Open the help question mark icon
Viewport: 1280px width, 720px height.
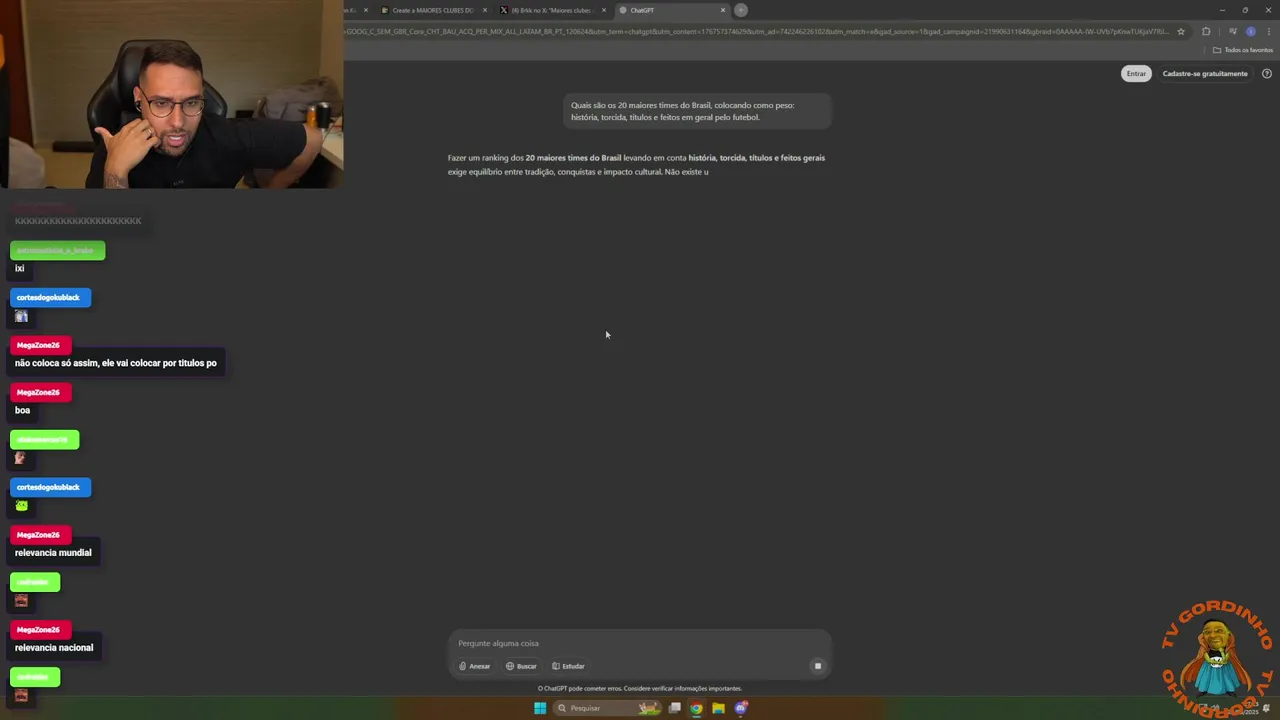coord(1267,73)
